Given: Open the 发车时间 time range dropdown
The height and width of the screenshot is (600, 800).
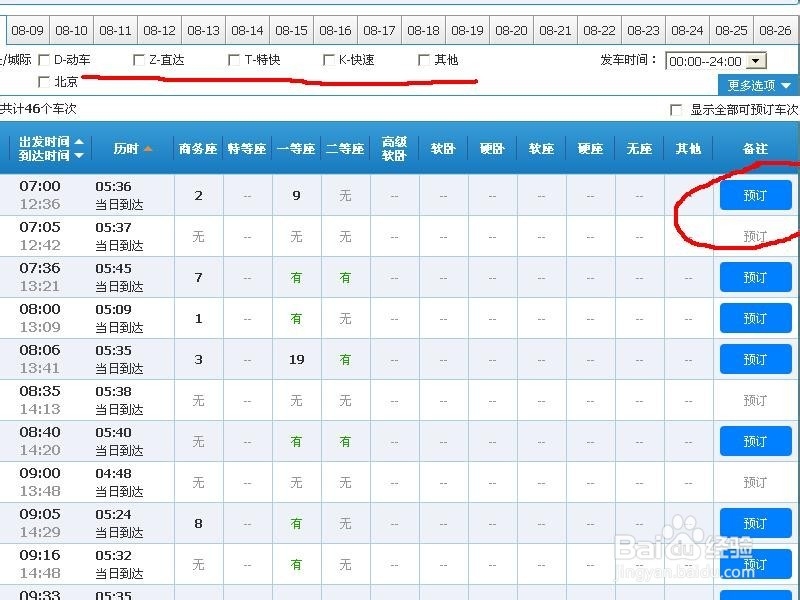Looking at the screenshot, I should (x=757, y=60).
